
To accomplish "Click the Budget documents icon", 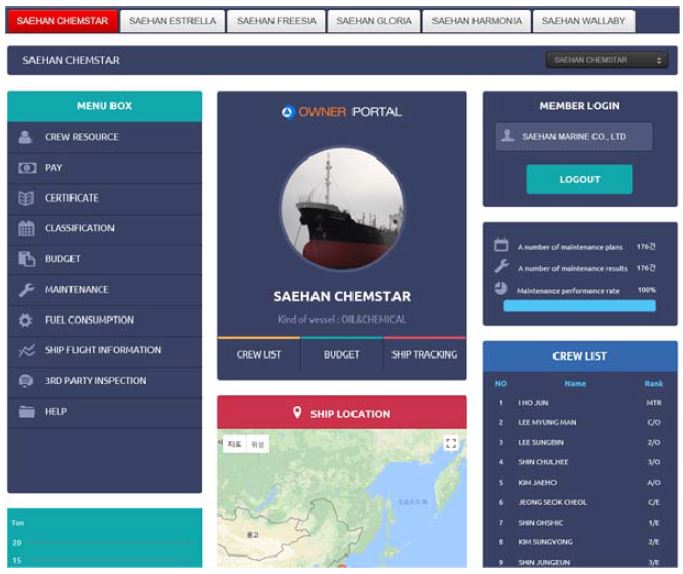I will 27,259.
